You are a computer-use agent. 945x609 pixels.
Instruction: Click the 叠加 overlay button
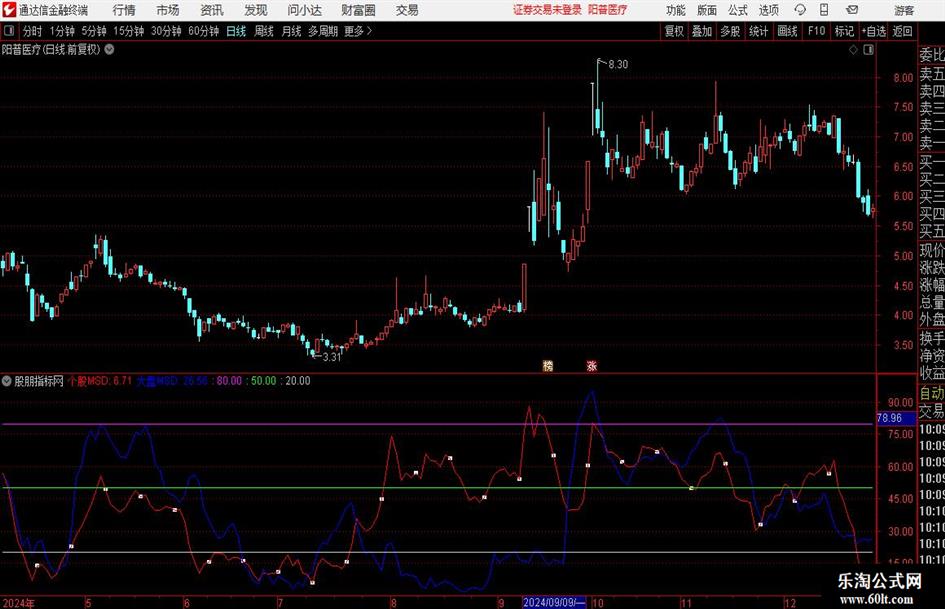702,31
